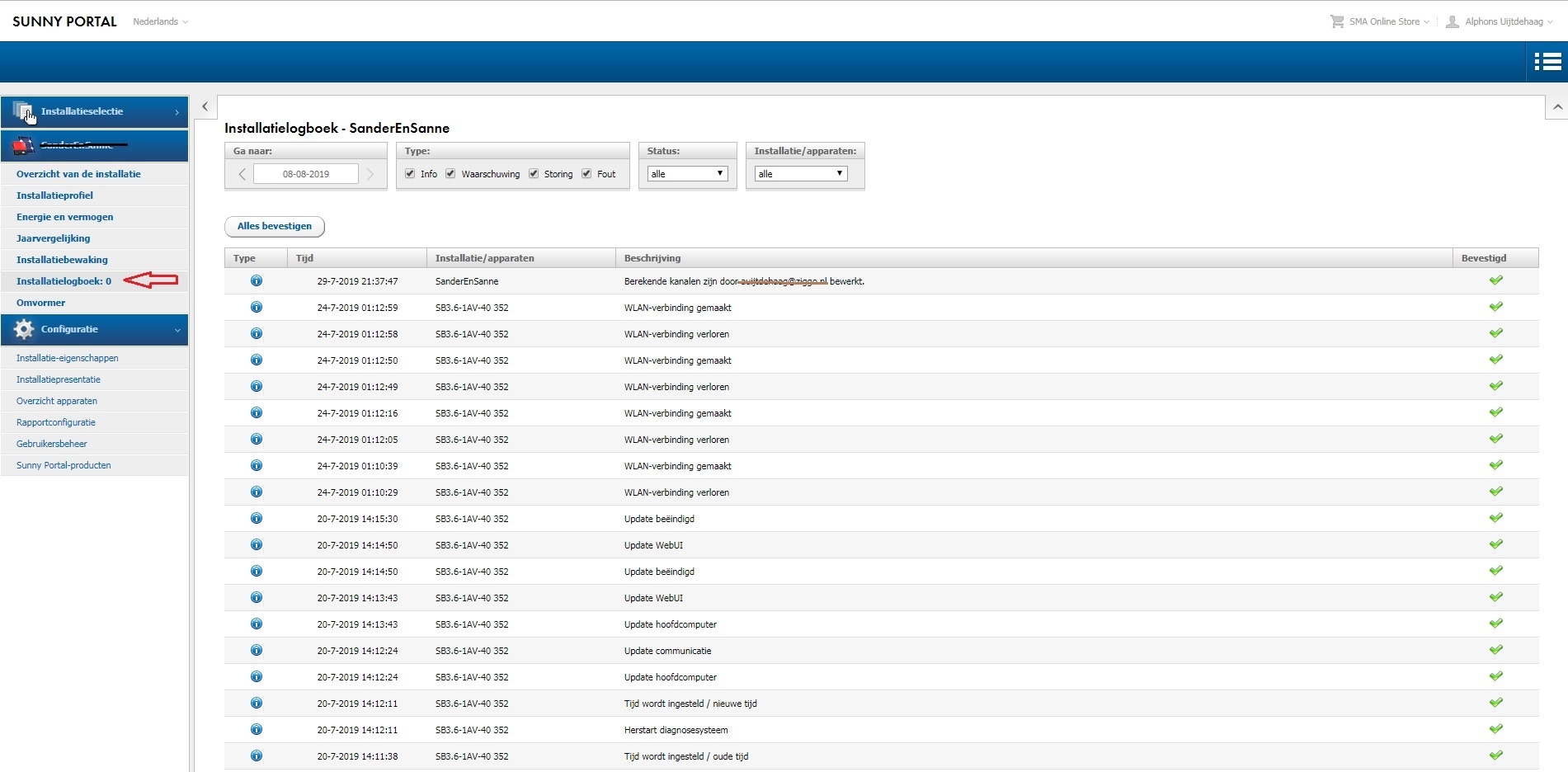Click info icon for 24-7-2019 01:10:39 entry

[257, 466]
